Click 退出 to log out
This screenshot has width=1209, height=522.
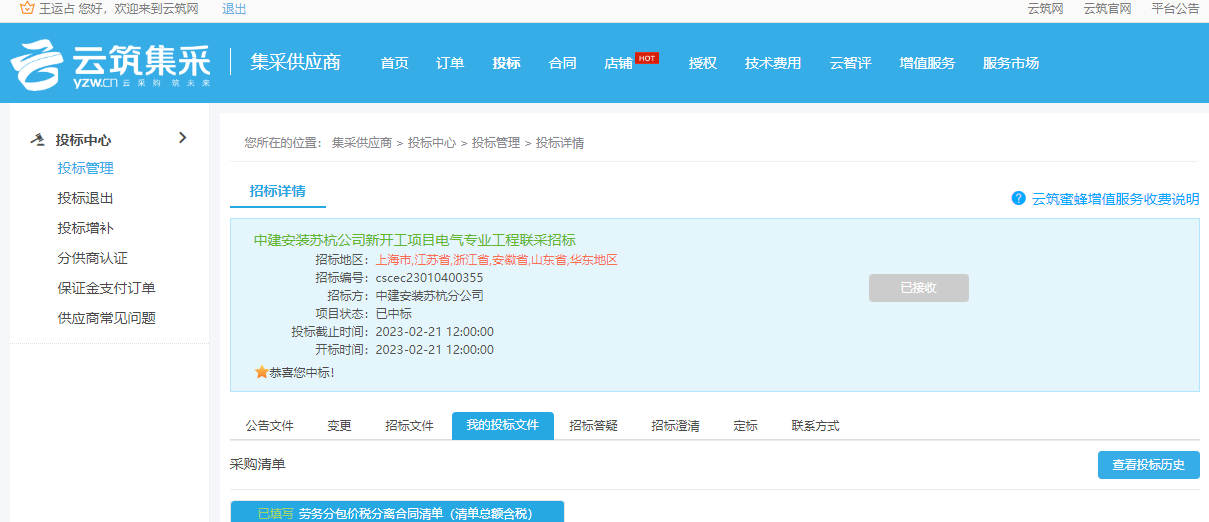click(x=234, y=9)
